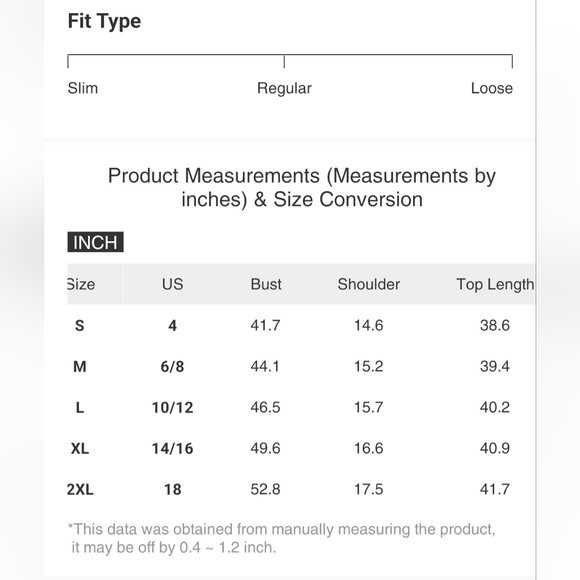Click the Size column header
580x580 pixels.
81,284
